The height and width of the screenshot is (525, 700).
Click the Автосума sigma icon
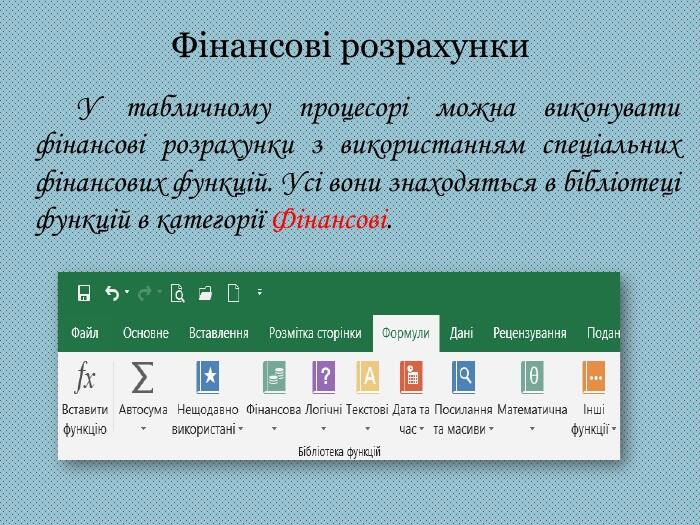[x=142, y=378]
